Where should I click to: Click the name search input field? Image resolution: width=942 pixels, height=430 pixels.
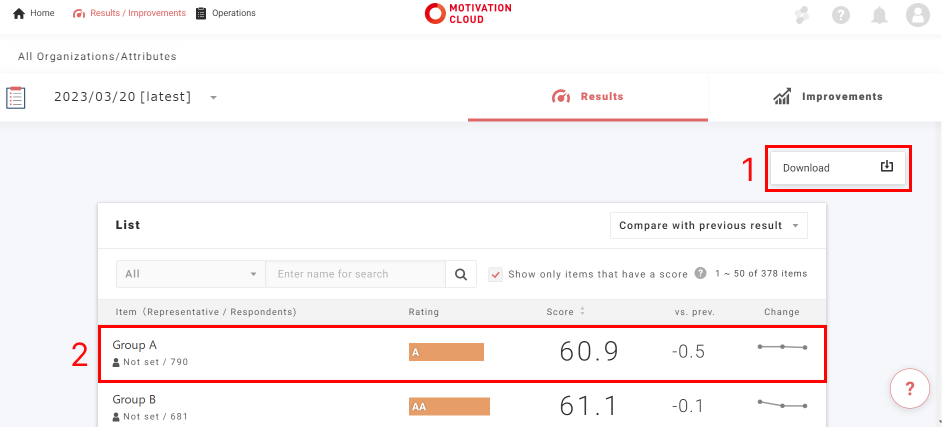tap(355, 274)
